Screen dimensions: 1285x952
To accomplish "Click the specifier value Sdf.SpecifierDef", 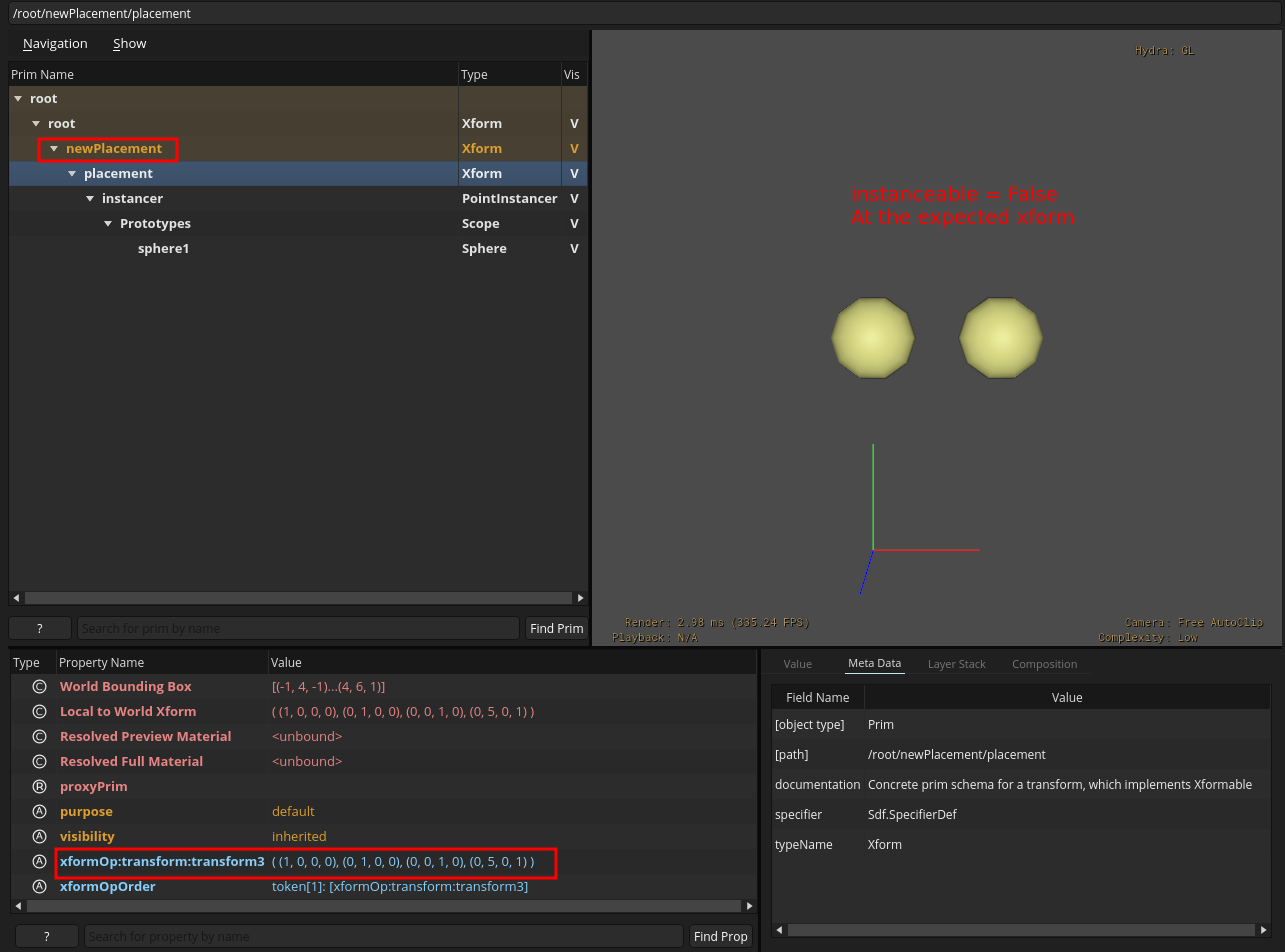I will [912, 815].
